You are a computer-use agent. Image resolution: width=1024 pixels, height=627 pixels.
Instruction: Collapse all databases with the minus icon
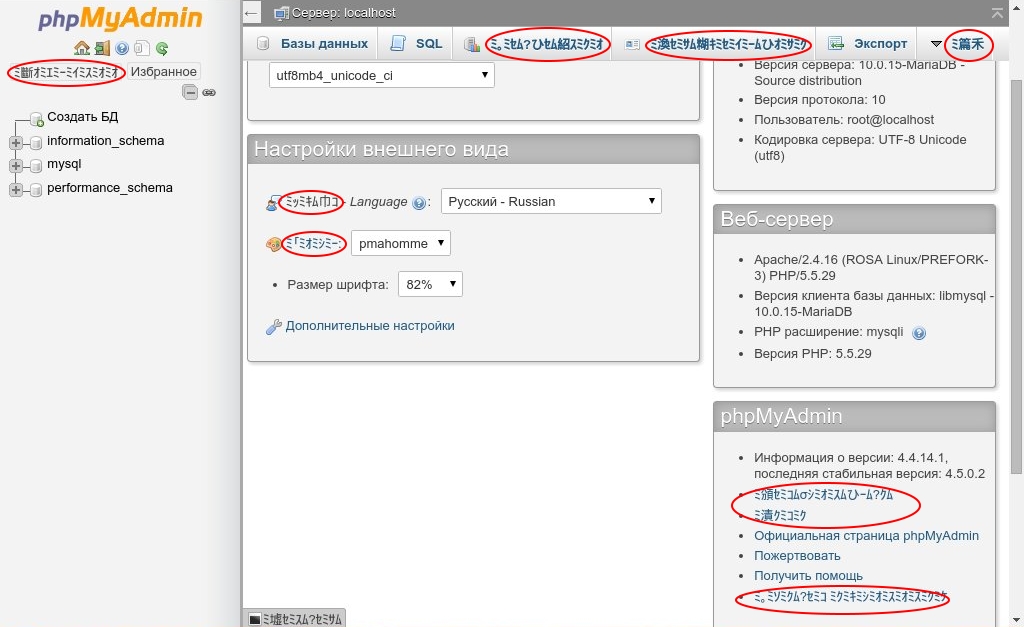coord(190,92)
